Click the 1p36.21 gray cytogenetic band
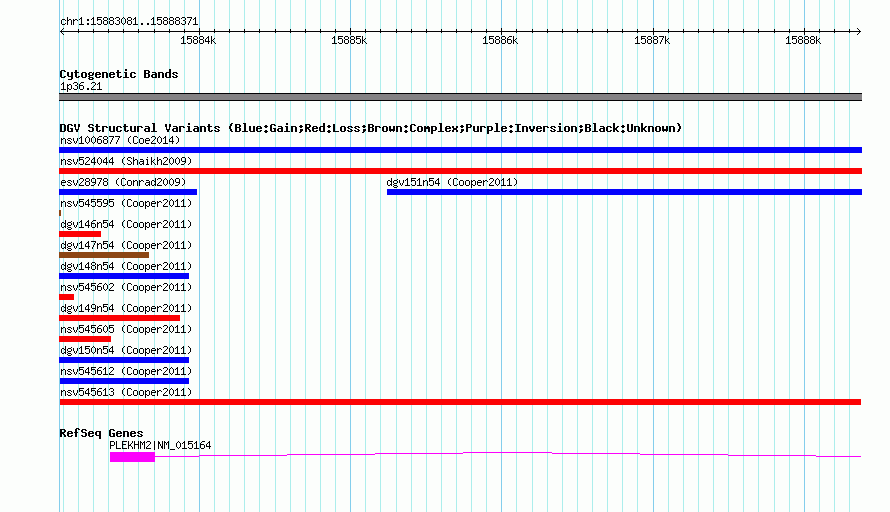 tap(460, 97)
